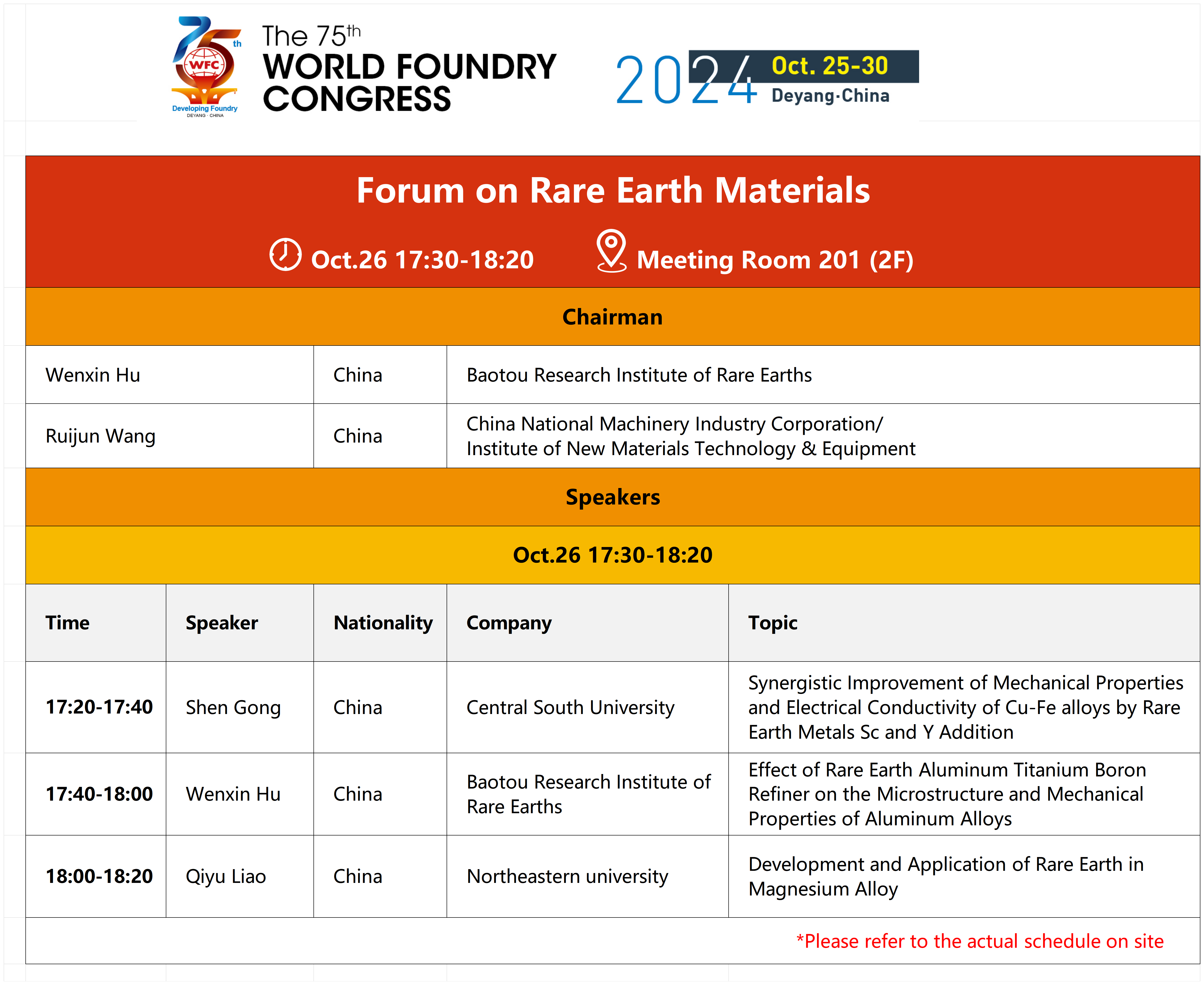This screenshot has height=985, width=1204.
Task: Click chairman name 'Ruijun Wang'
Action: click(100, 436)
